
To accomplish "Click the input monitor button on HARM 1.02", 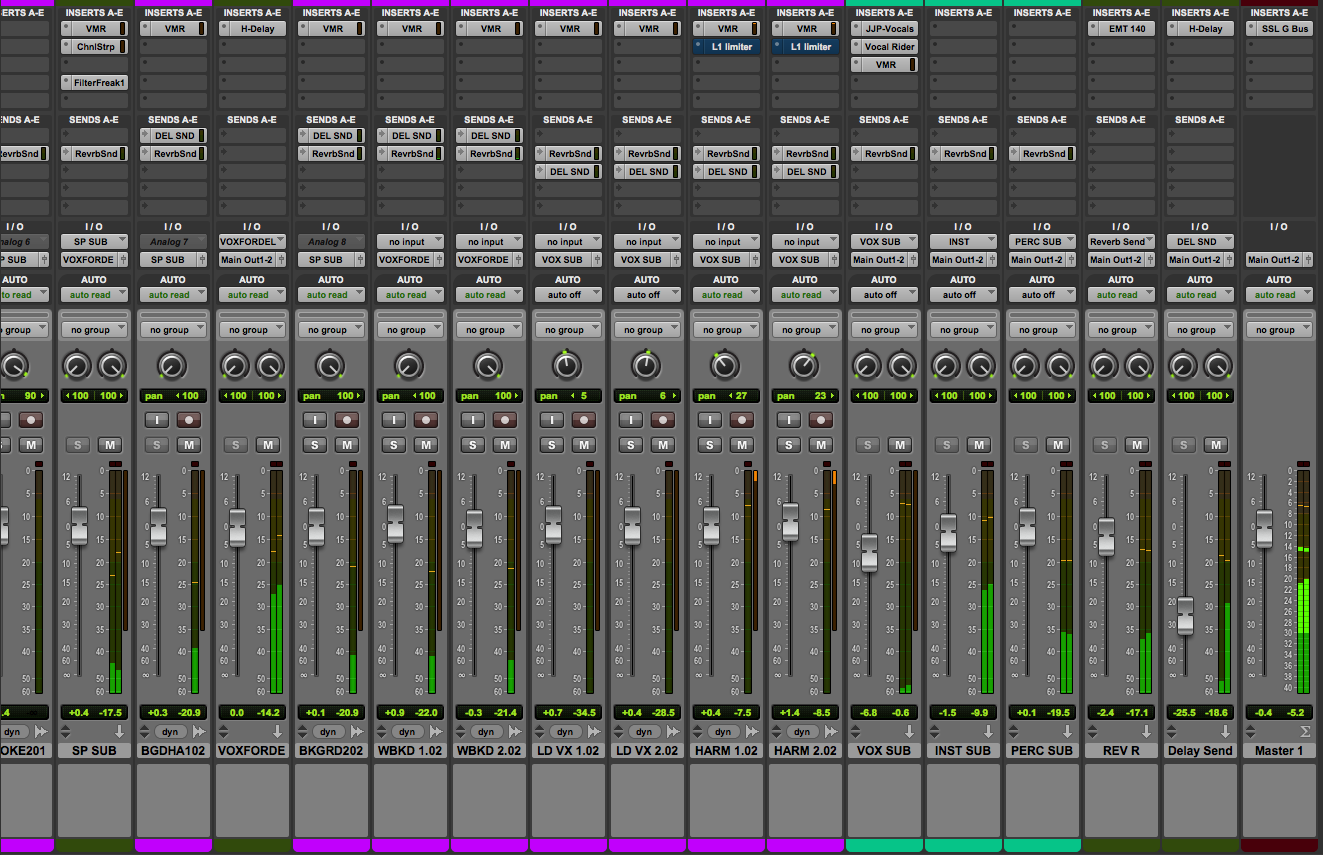I will coord(710,420).
